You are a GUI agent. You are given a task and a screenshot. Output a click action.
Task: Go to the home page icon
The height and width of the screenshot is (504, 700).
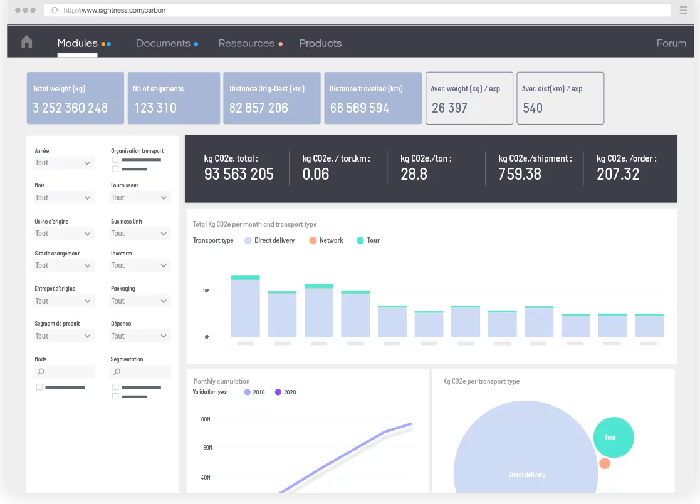click(27, 42)
